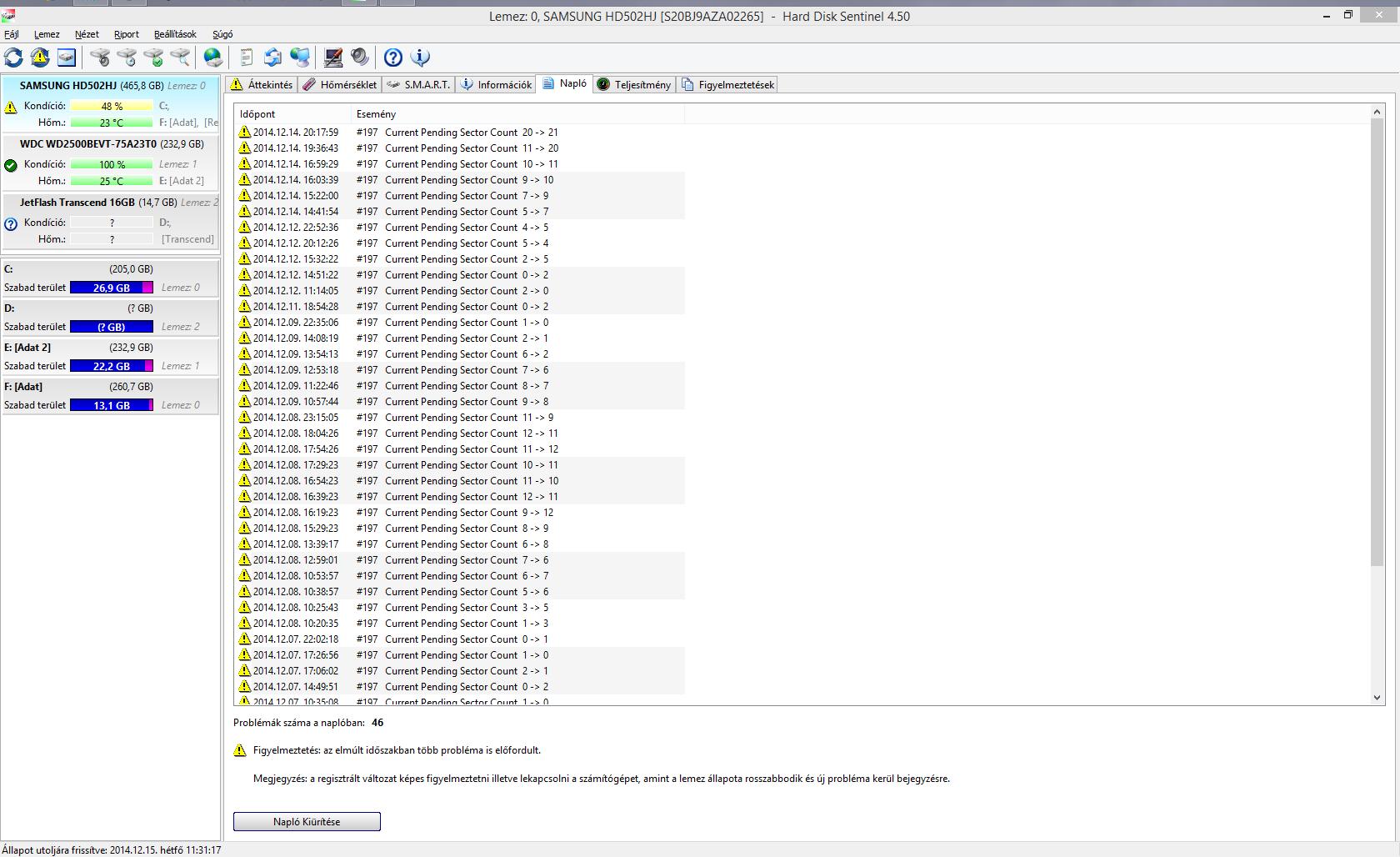This screenshot has width=1400, height=857.
Task: Select the C: (205,0 GB) partition entry
Action: [111, 278]
